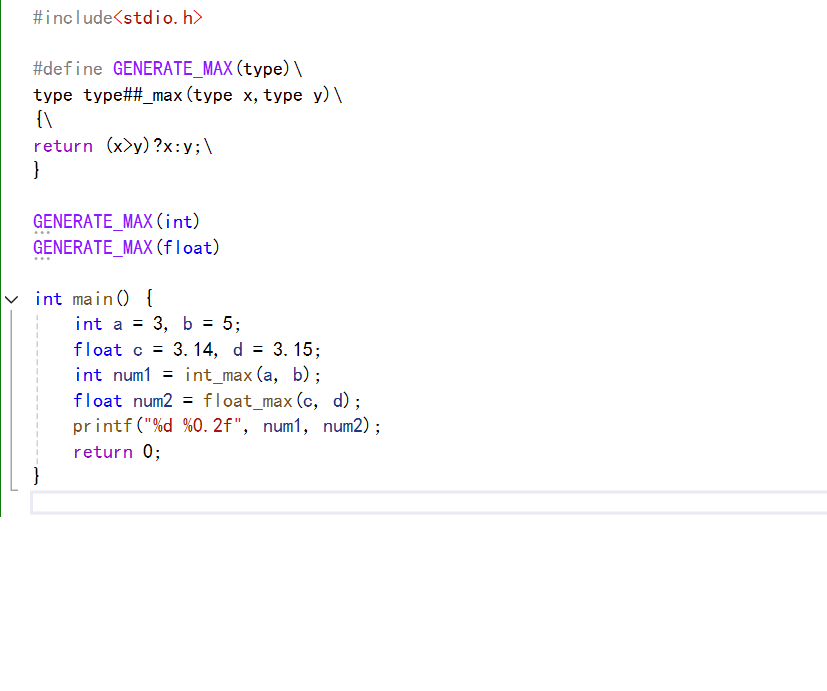Screen dimensions: 827x691
Task: Click the #include<stdio.h> line
Action: click(118, 18)
